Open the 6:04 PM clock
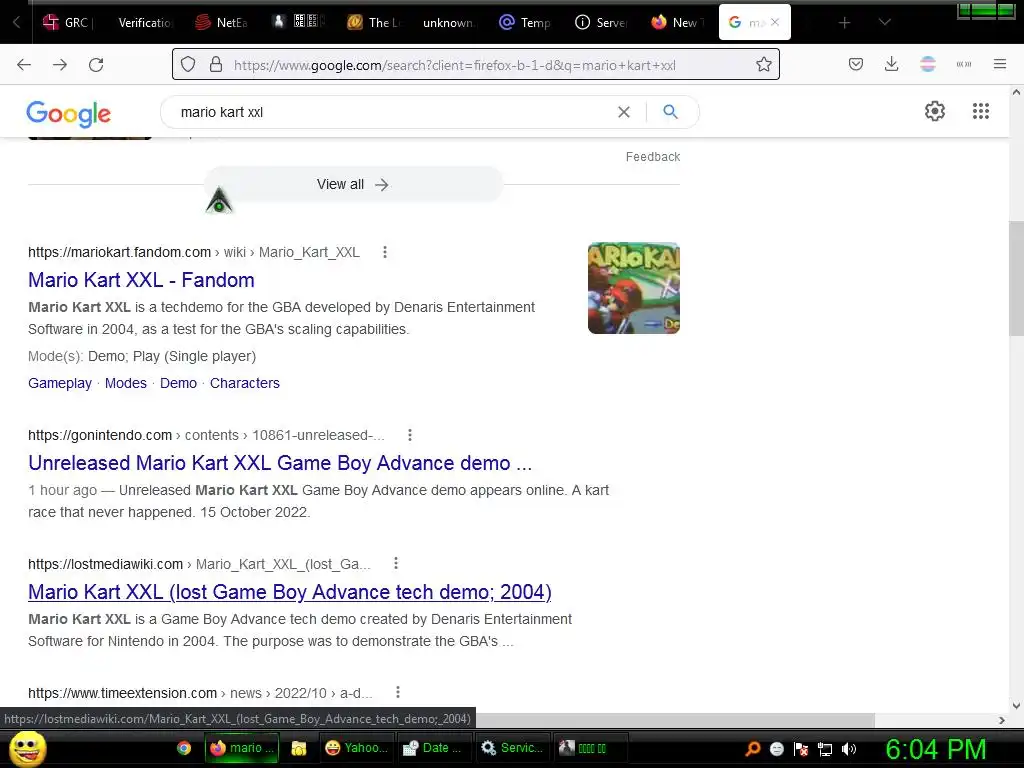The width and height of the screenshot is (1024, 768). (935, 749)
